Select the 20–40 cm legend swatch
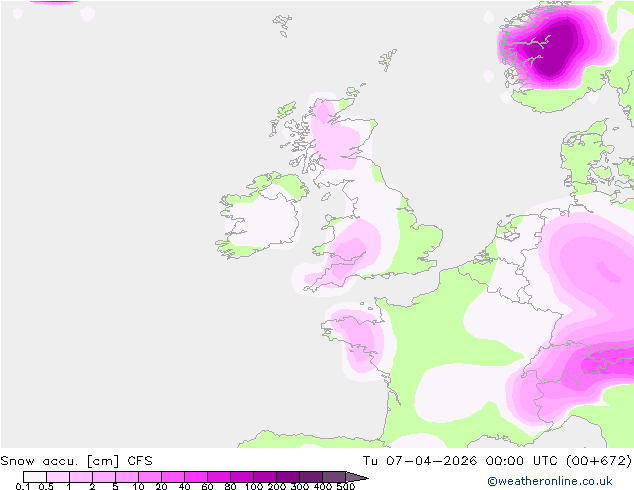 pos(173,477)
